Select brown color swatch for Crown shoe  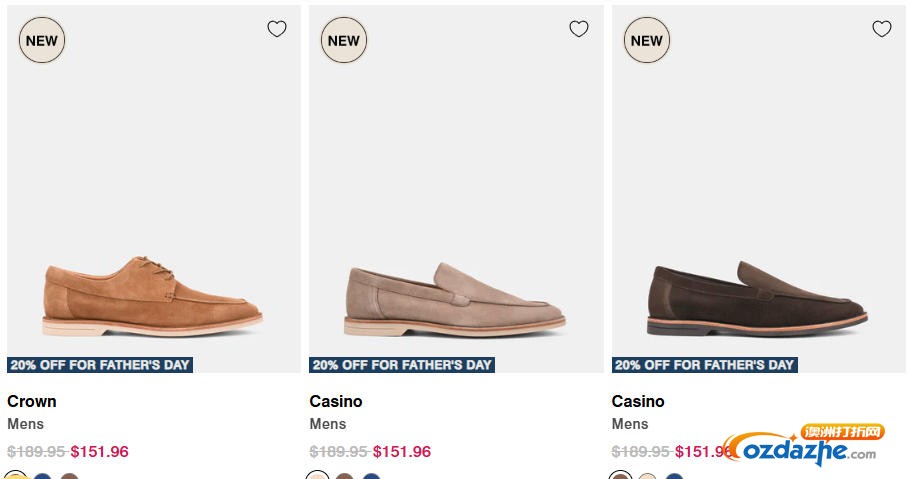coord(69,476)
